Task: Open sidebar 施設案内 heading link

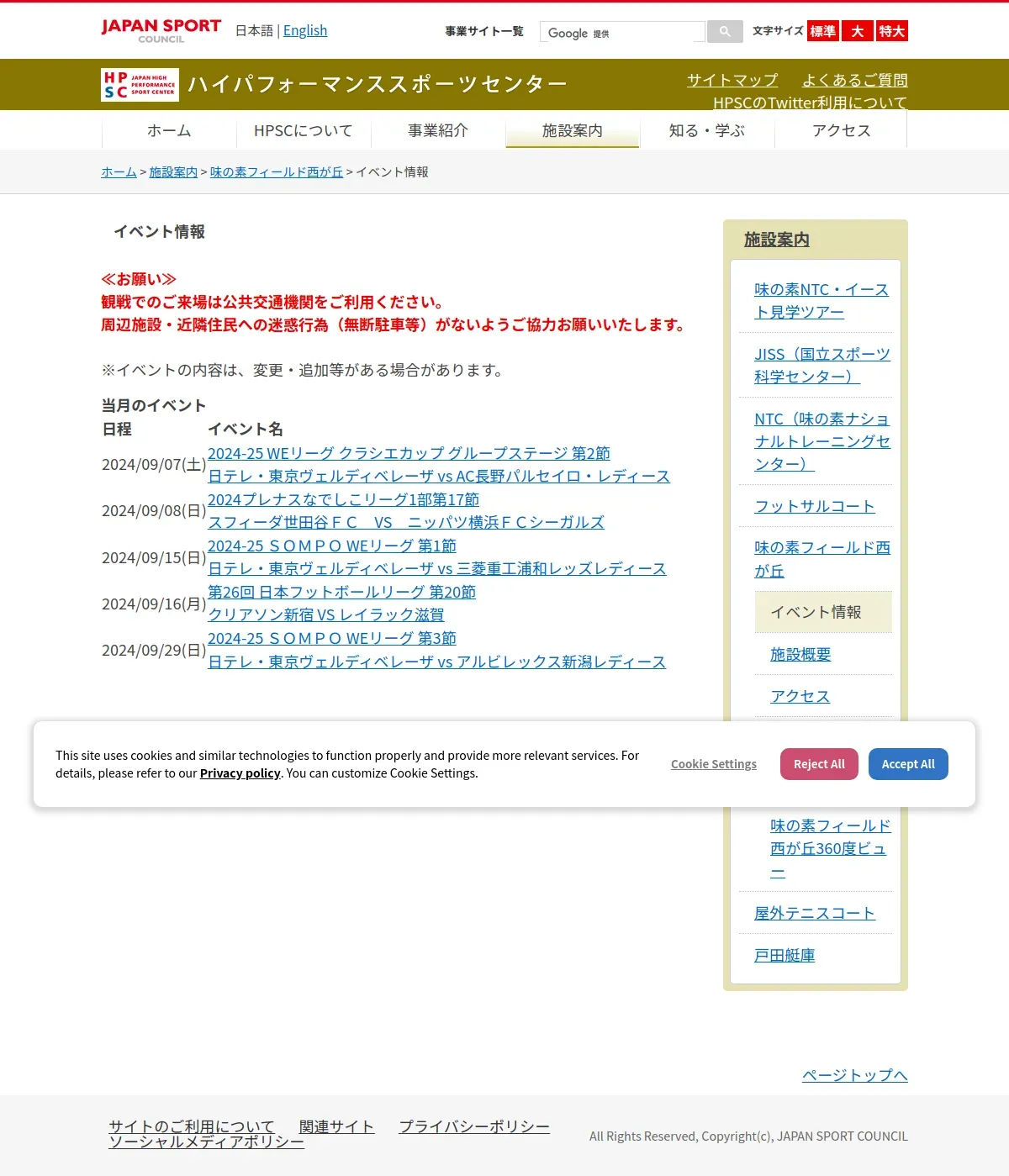Action: click(777, 240)
